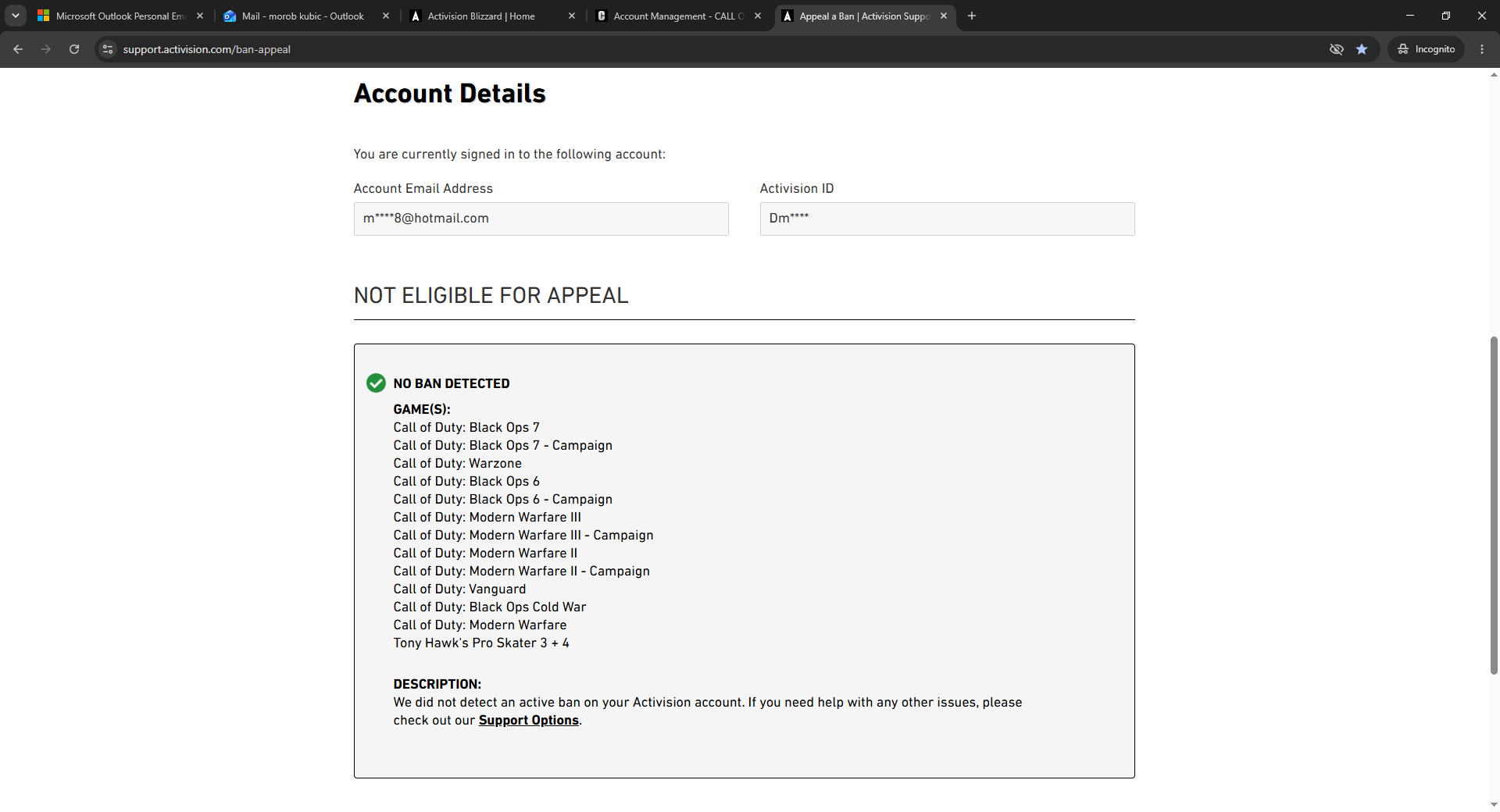
Task: Reload the ban appeal page
Action: click(74, 49)
